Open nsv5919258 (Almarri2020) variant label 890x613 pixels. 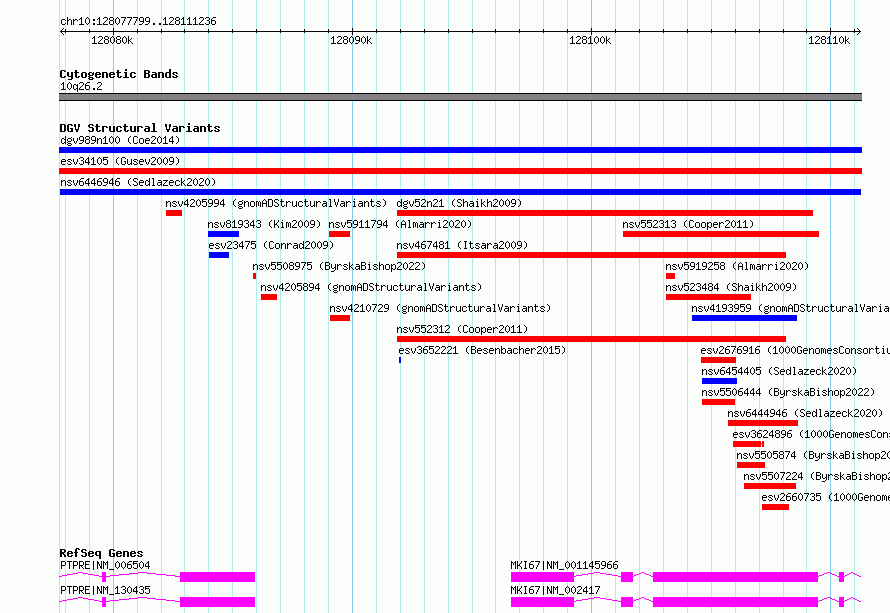[737, 266]
